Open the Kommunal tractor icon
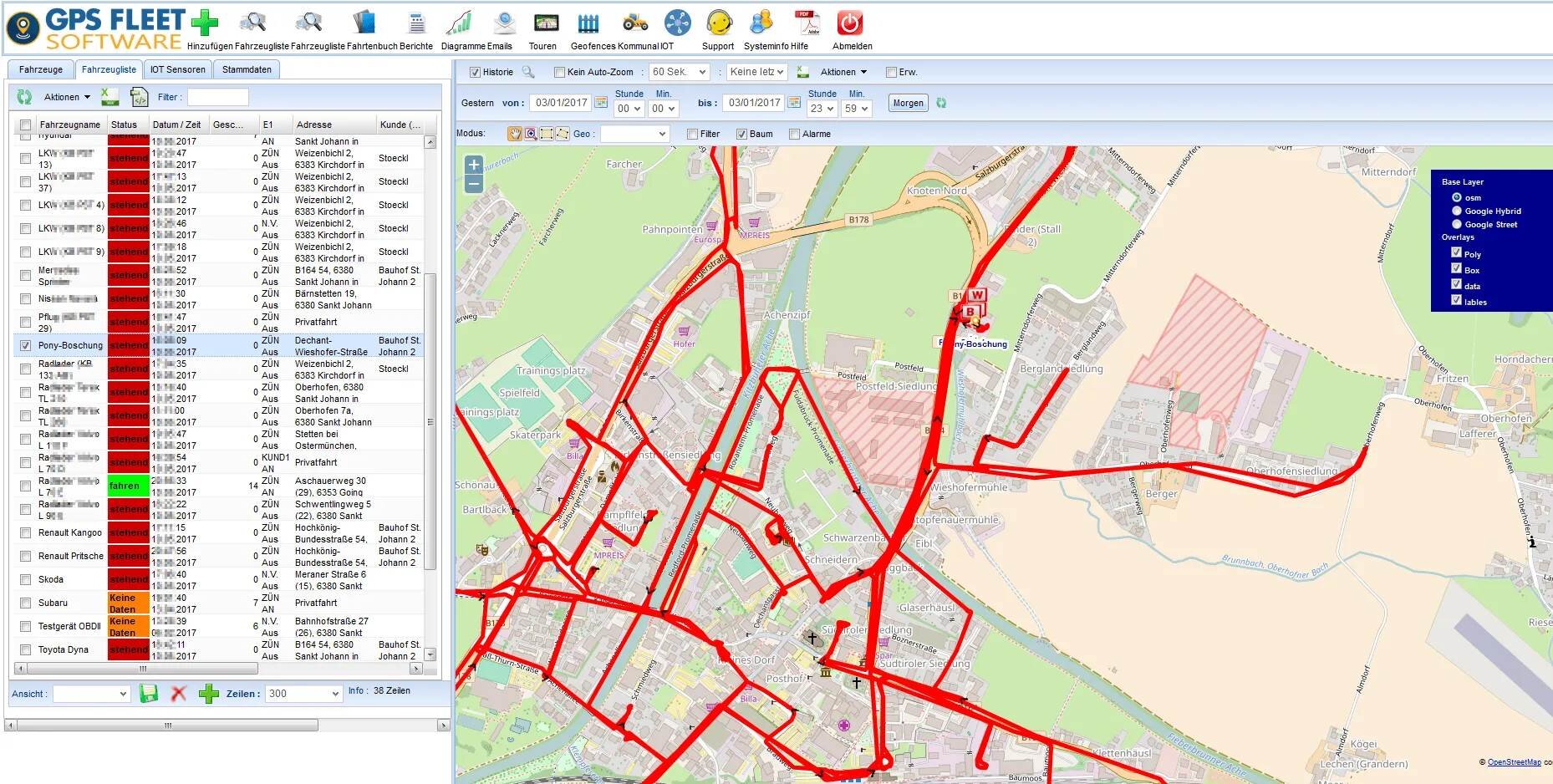 pos(635,23)
